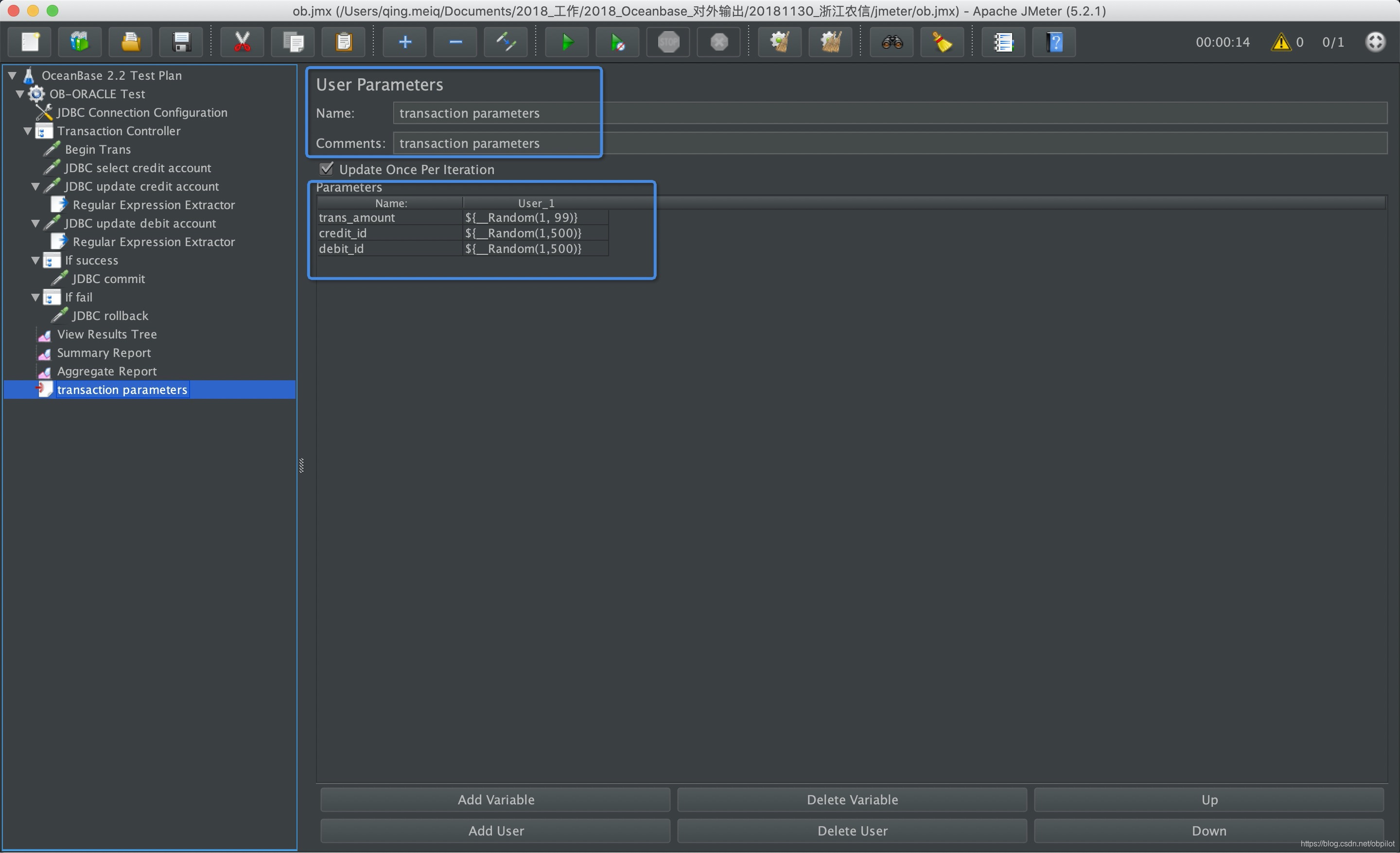The height and width of the screenshot is (853, 1400).
Task: Click Delete User button
Action: (x=852, y=831)
